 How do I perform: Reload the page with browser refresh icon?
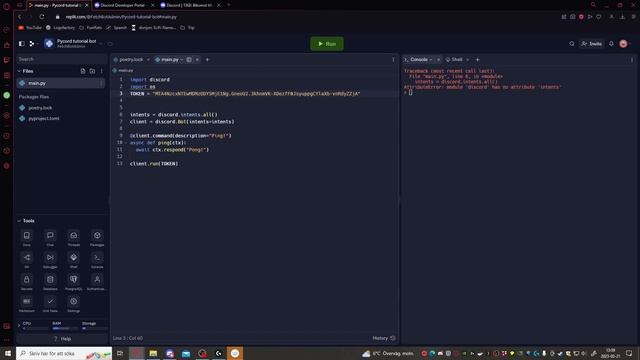(42, 17)
